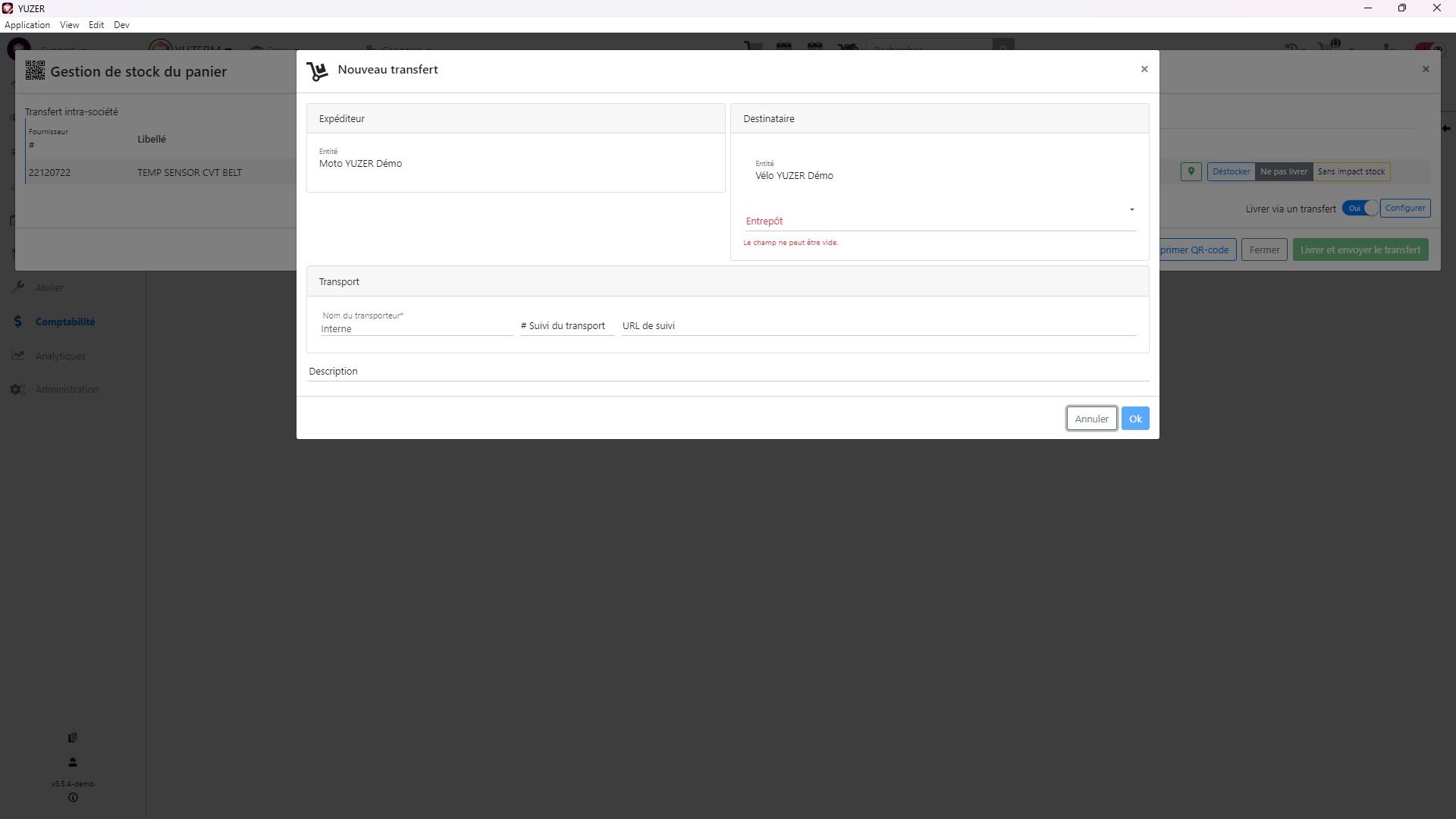This screenshot has height=819, width=1456.
Task: Click the Destinataire Entité Vélo YUZER Démo field
Action: point(794,175)
